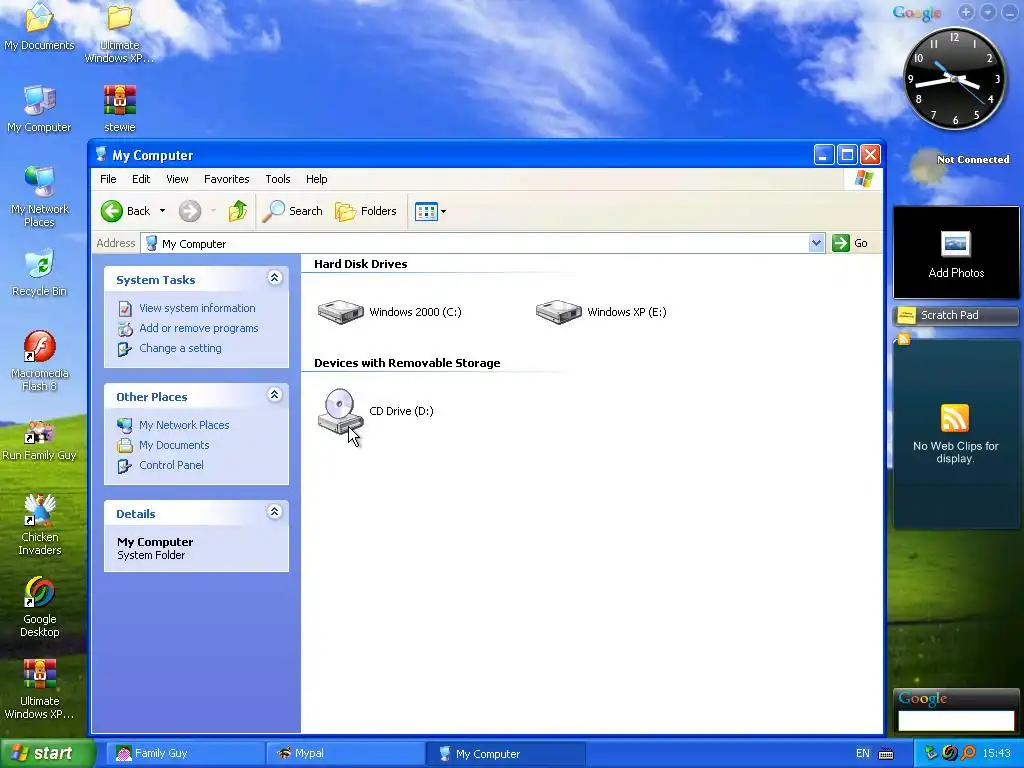This screenshot has height=768, width=1024.
Task: Open the Tools menu
Action: point(278,179)
